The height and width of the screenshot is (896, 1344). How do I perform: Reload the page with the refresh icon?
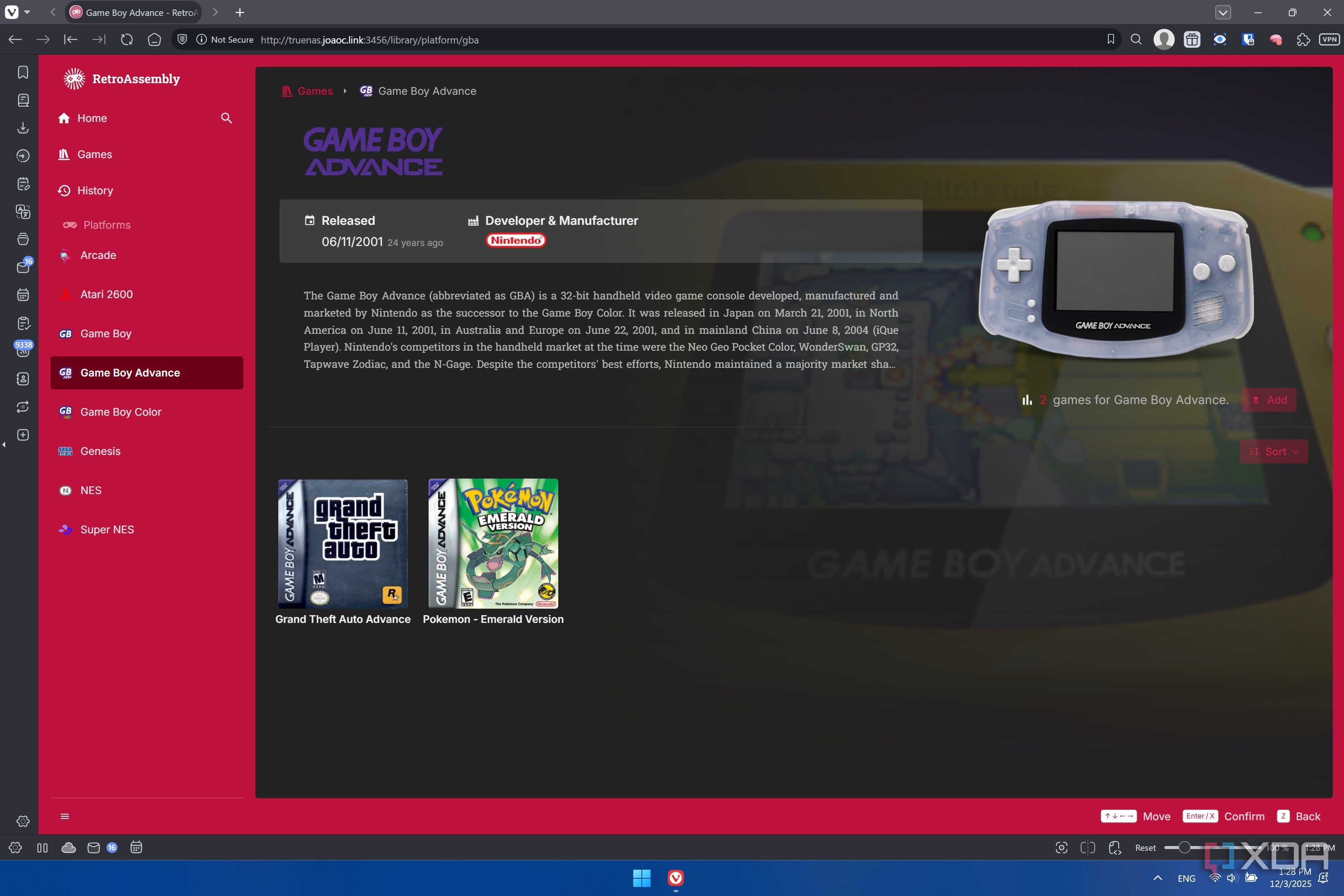coord(127,40)
